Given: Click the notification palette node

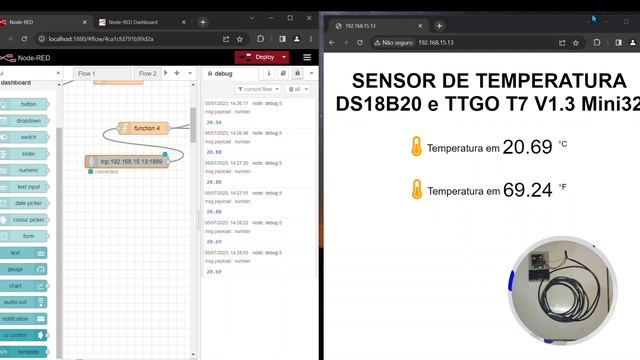Looking at the screenshot, I should click(x=23, y=319).
